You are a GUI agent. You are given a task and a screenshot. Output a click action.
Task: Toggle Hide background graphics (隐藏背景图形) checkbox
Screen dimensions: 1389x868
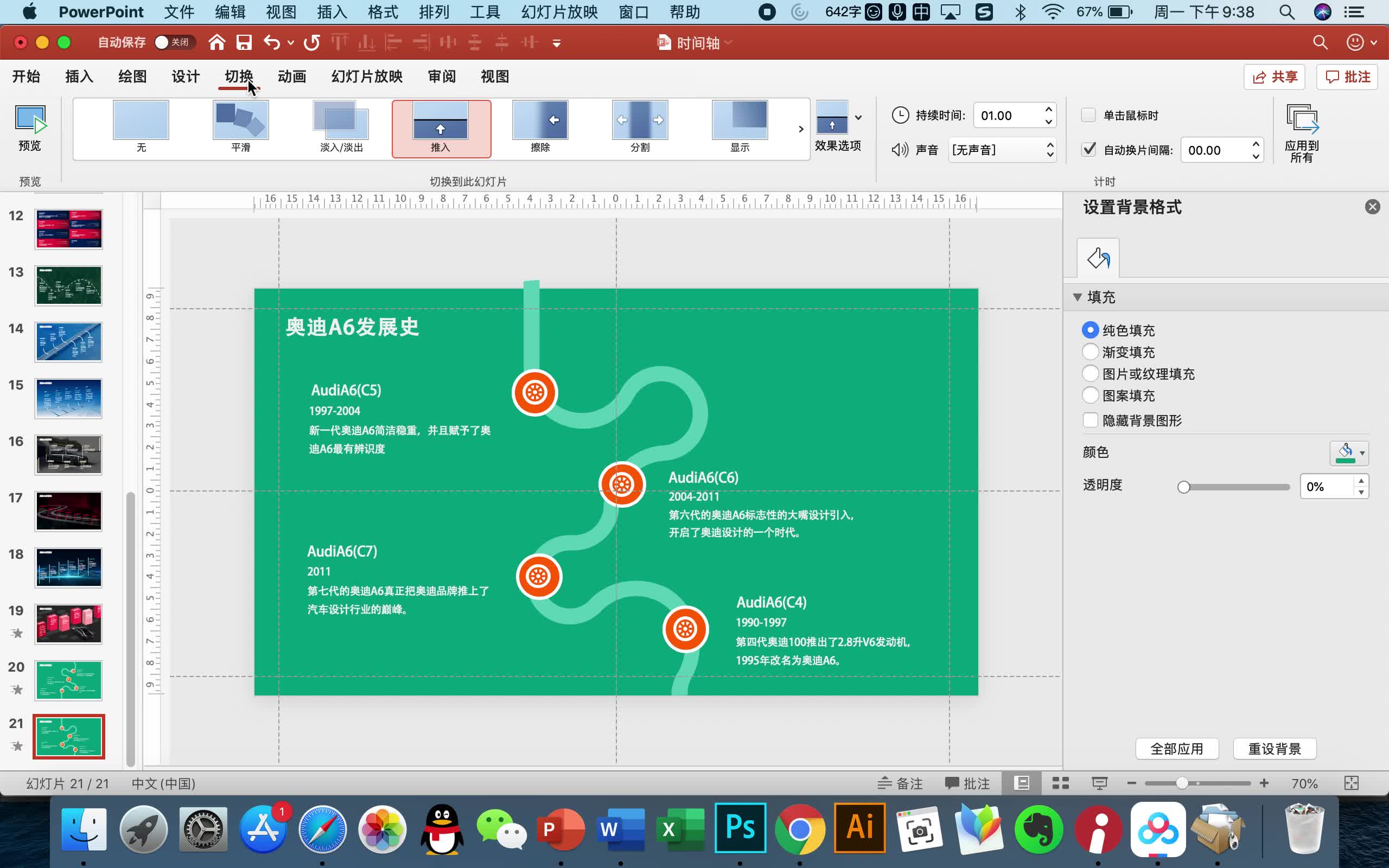click(1090, 420)
